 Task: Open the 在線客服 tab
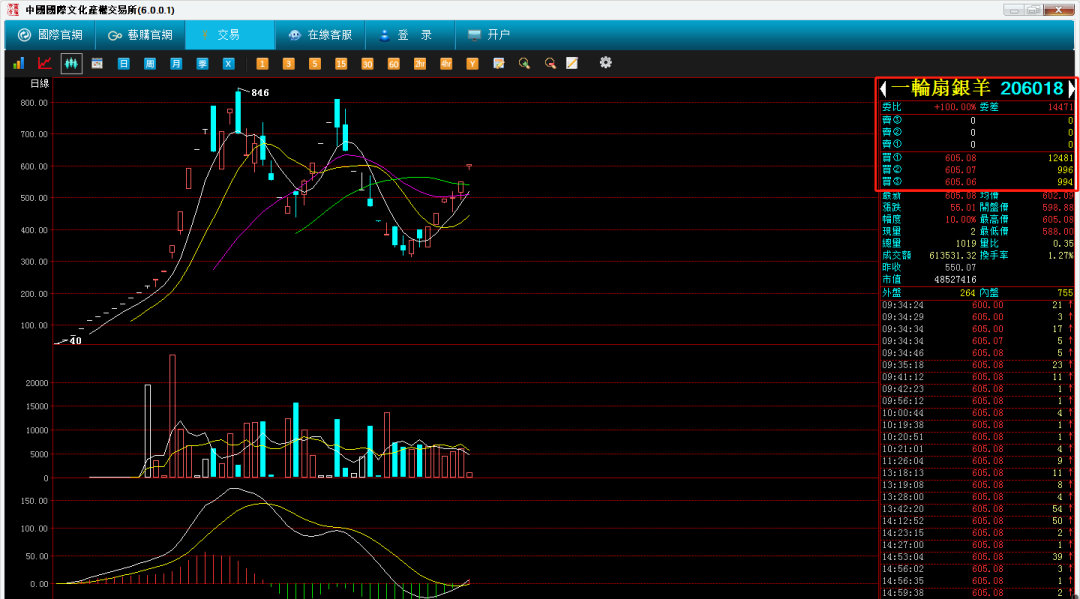(320, 34)
